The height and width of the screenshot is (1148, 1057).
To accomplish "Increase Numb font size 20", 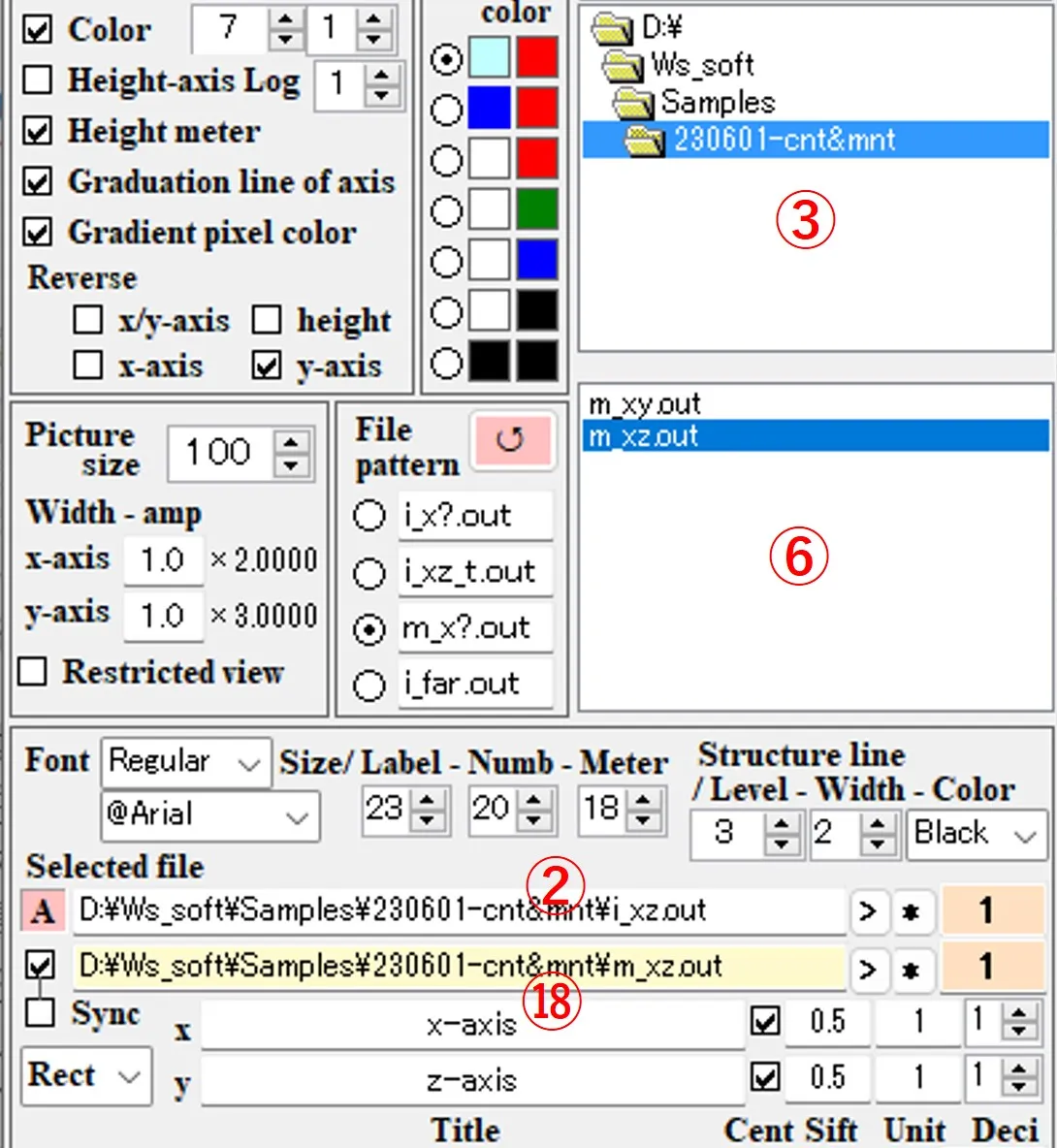I will (533, 800).
